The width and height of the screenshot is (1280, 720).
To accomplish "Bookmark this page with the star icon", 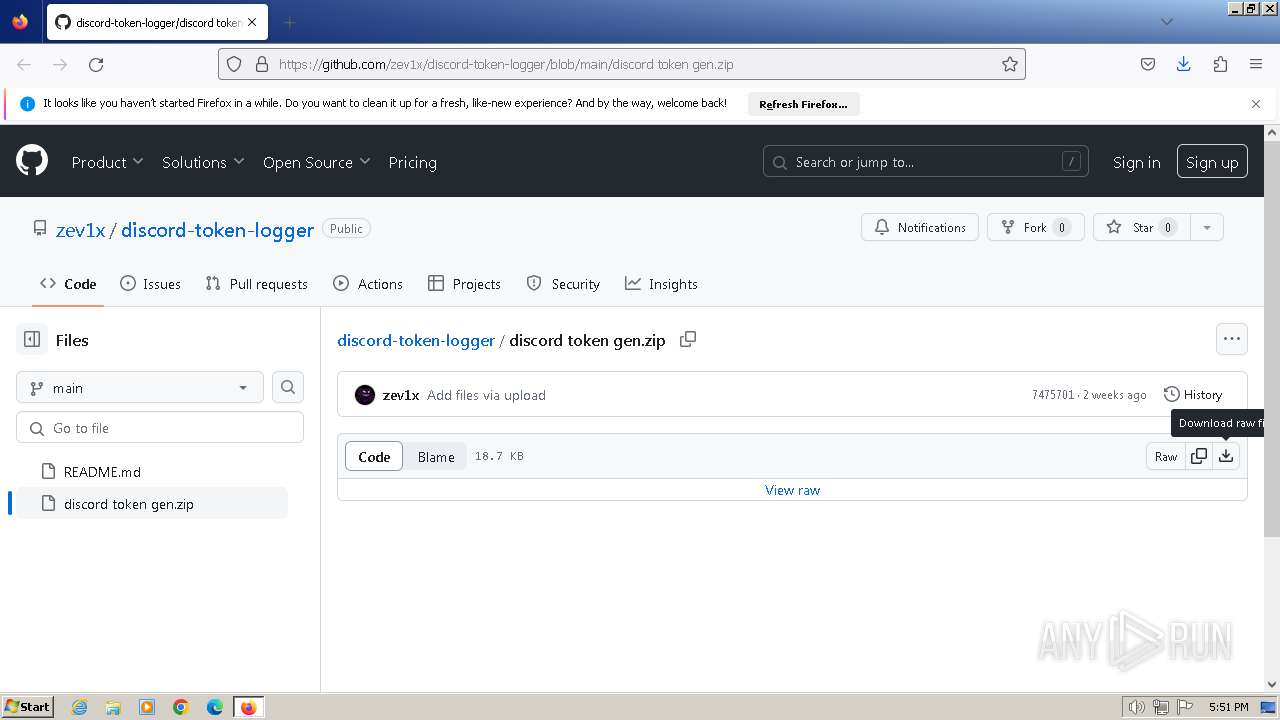I will [1010, 64].
